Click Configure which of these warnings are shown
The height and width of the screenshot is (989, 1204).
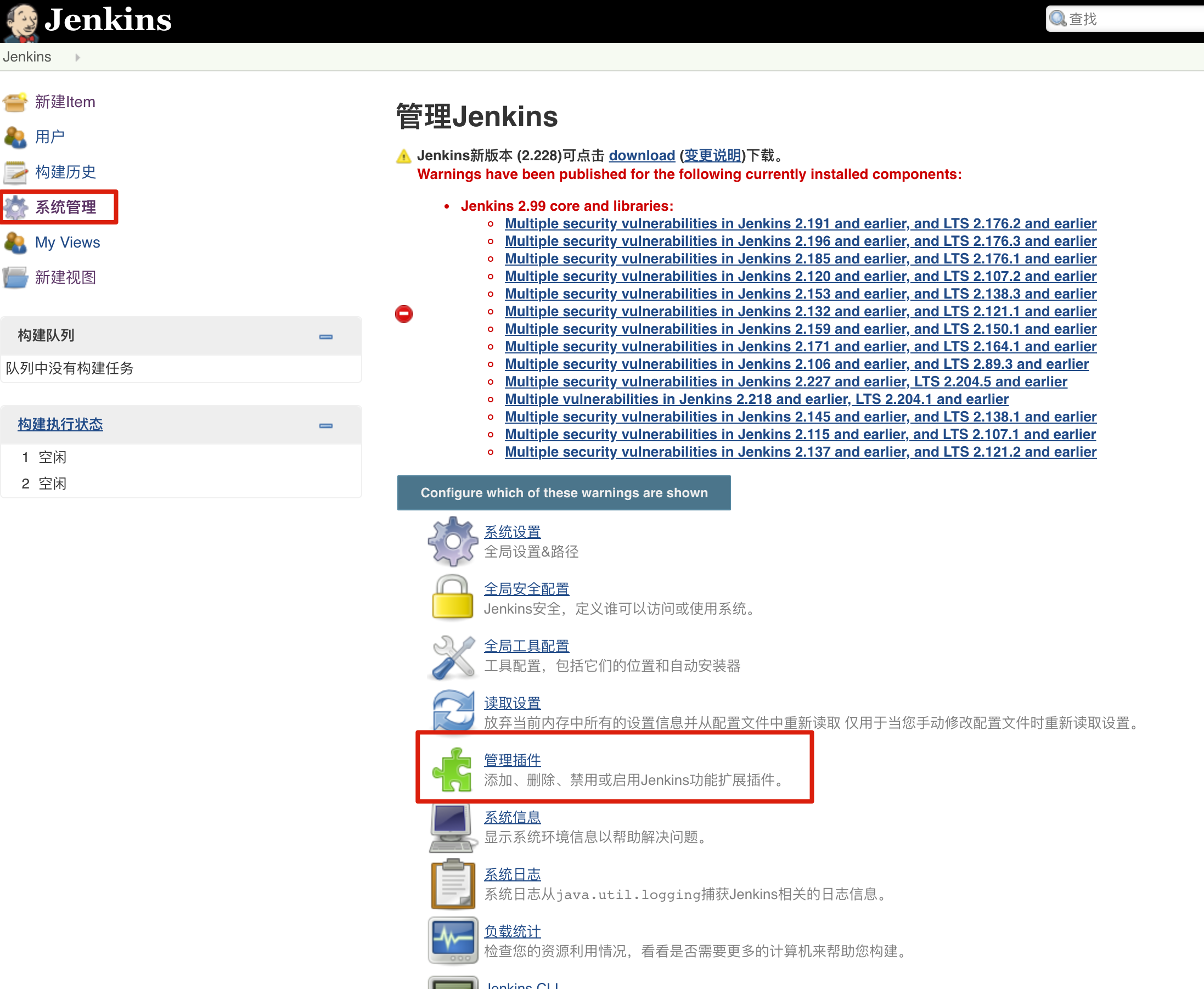coord(564,493)
